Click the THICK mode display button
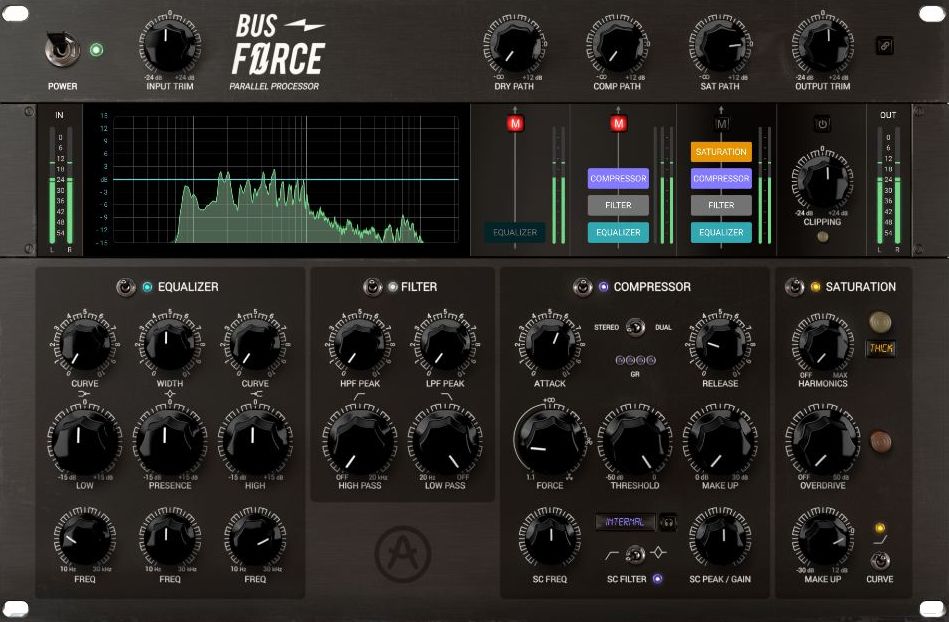 pos(881,348)
